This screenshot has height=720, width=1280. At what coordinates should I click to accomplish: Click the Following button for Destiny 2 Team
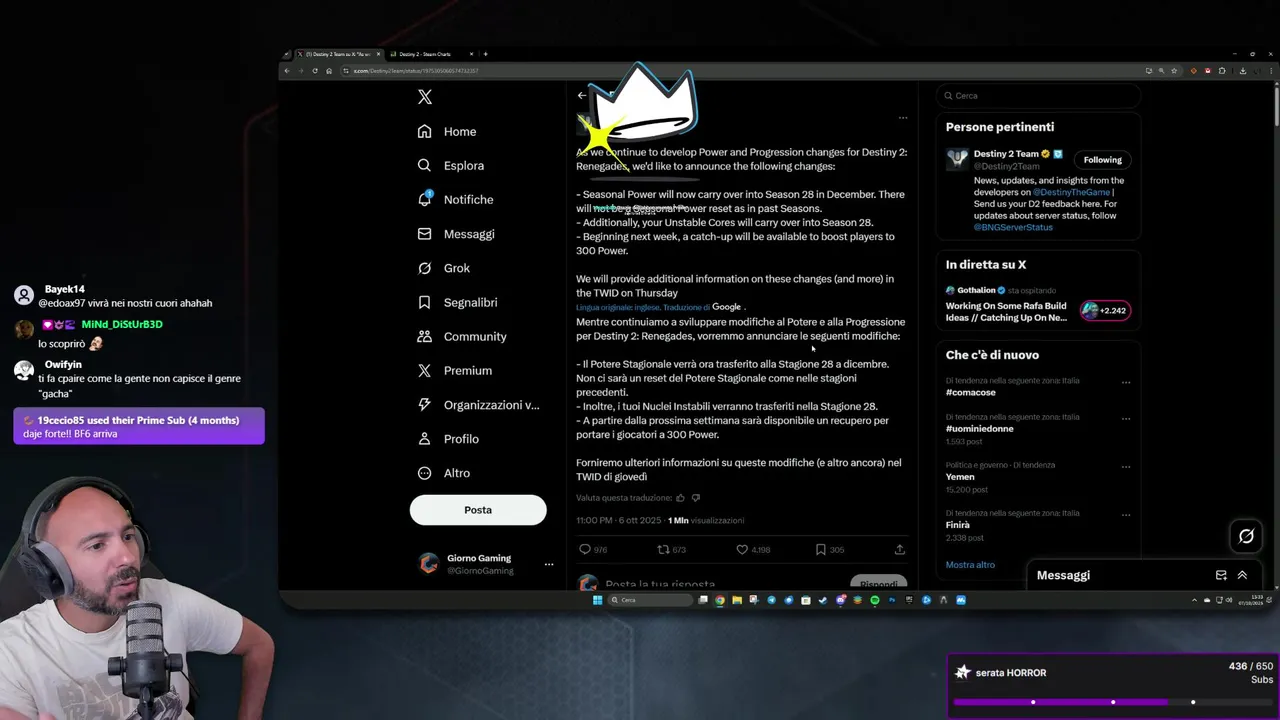(x=1102, y=160)
